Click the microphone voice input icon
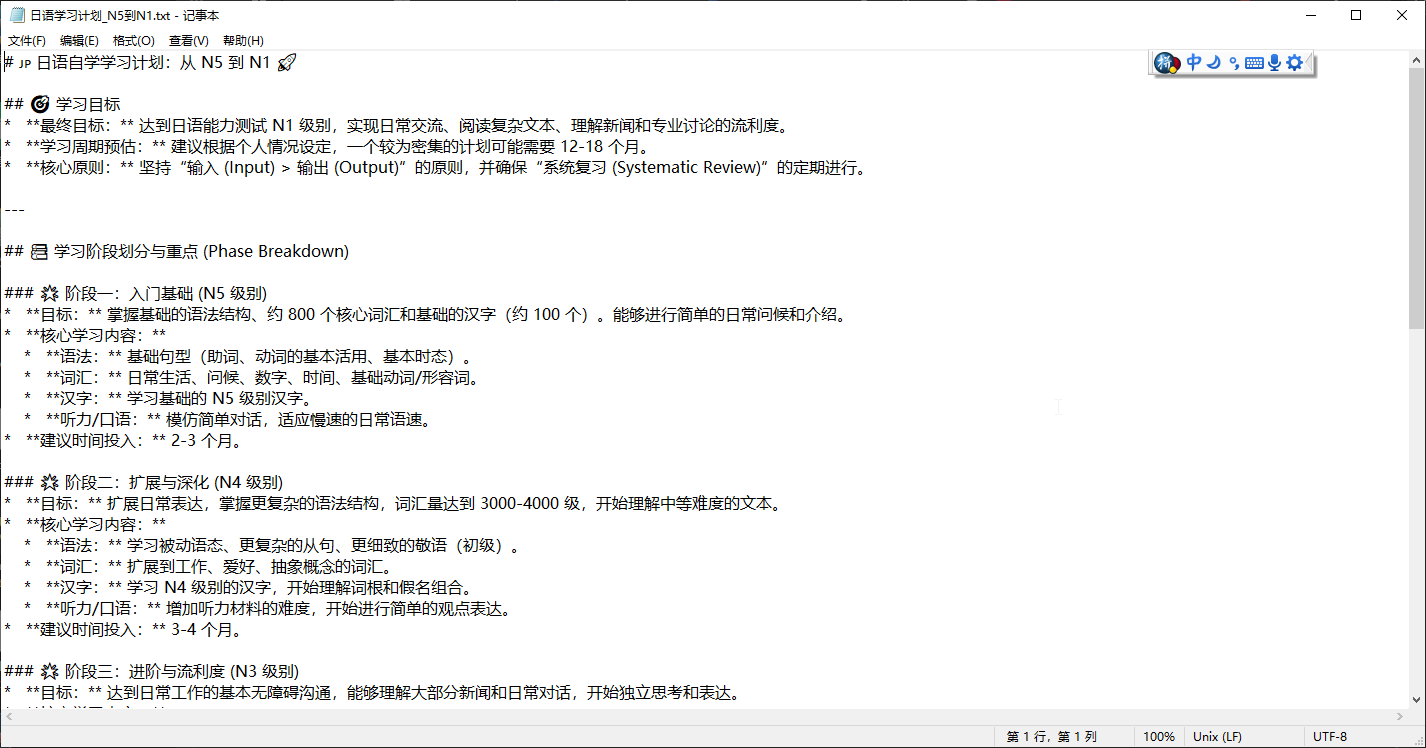Screen dimensions: 1426x748 coord(1274,63)
